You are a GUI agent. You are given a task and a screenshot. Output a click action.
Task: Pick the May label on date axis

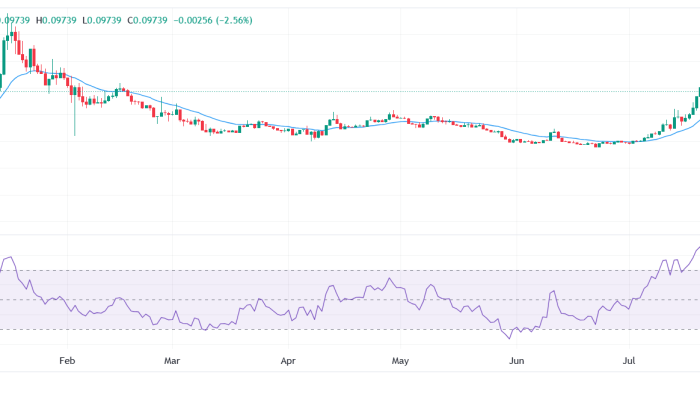click(x=401, y=358)
